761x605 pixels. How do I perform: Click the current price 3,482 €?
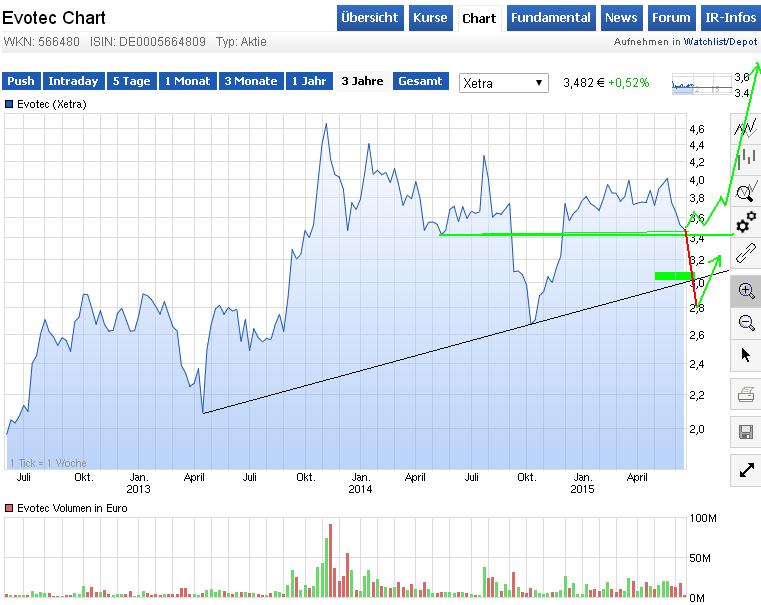(584, 83)
